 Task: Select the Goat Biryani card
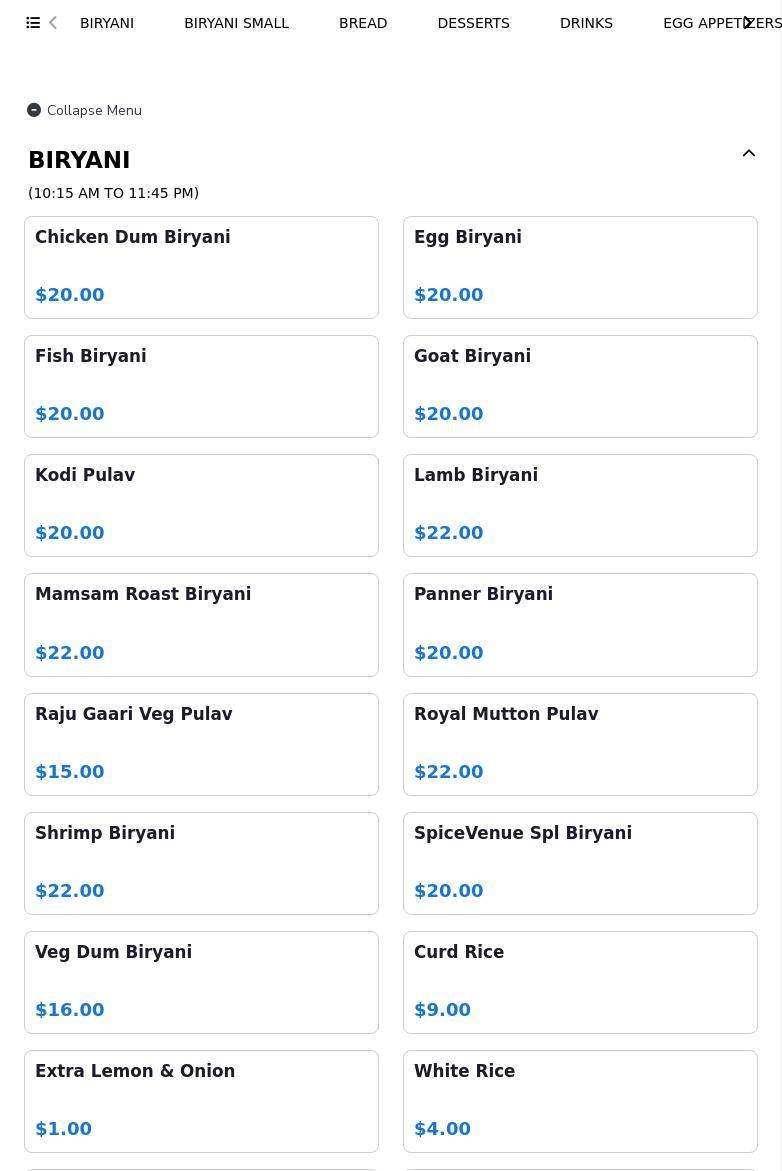[580, 386]
